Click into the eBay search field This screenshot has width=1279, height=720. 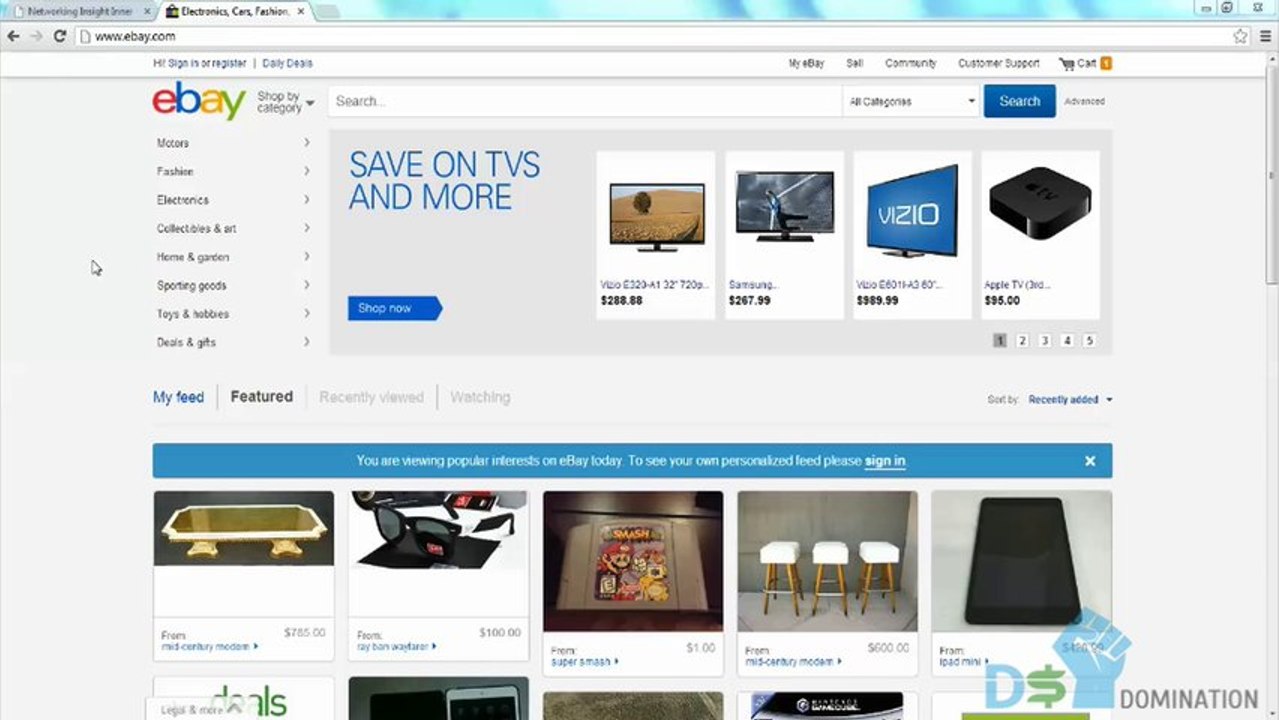585,101
